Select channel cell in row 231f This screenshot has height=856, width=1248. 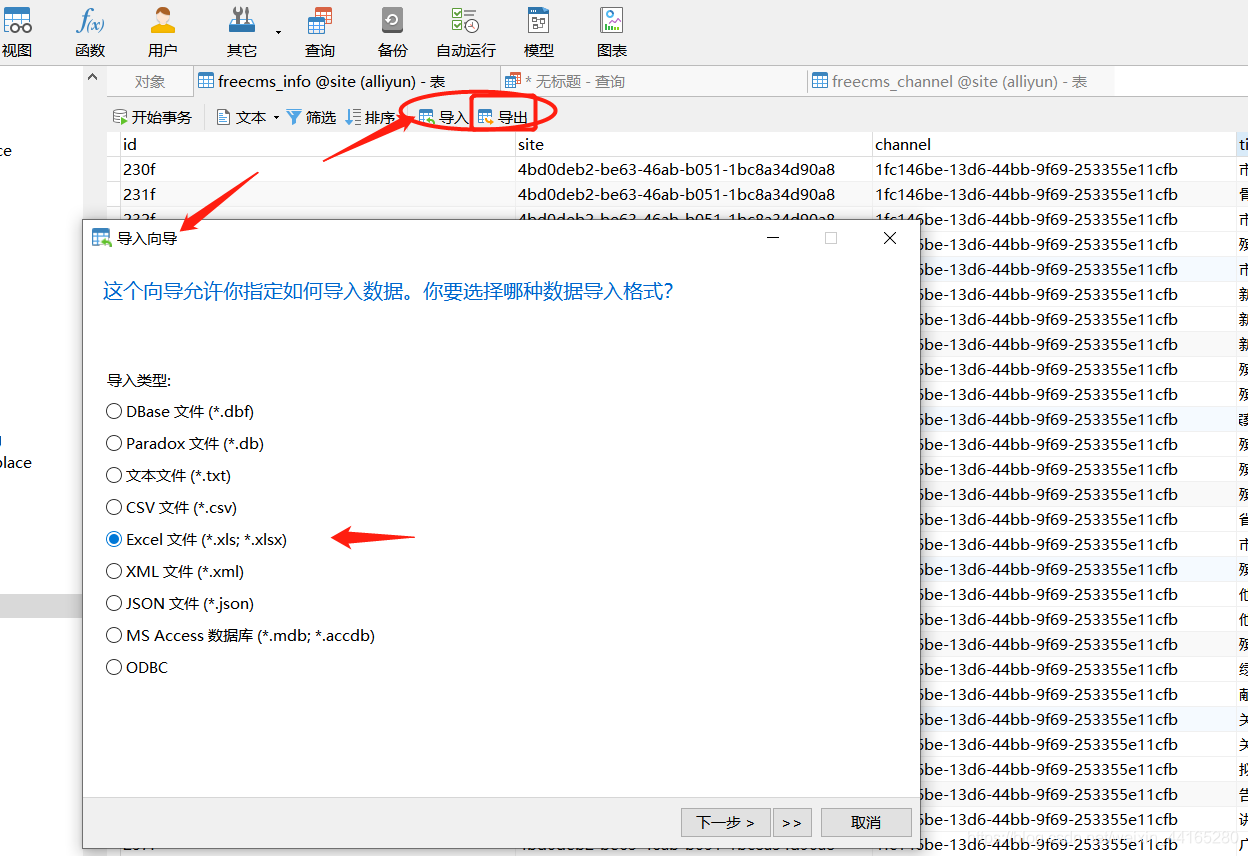pyautogui.click(x=1054, y=194)
